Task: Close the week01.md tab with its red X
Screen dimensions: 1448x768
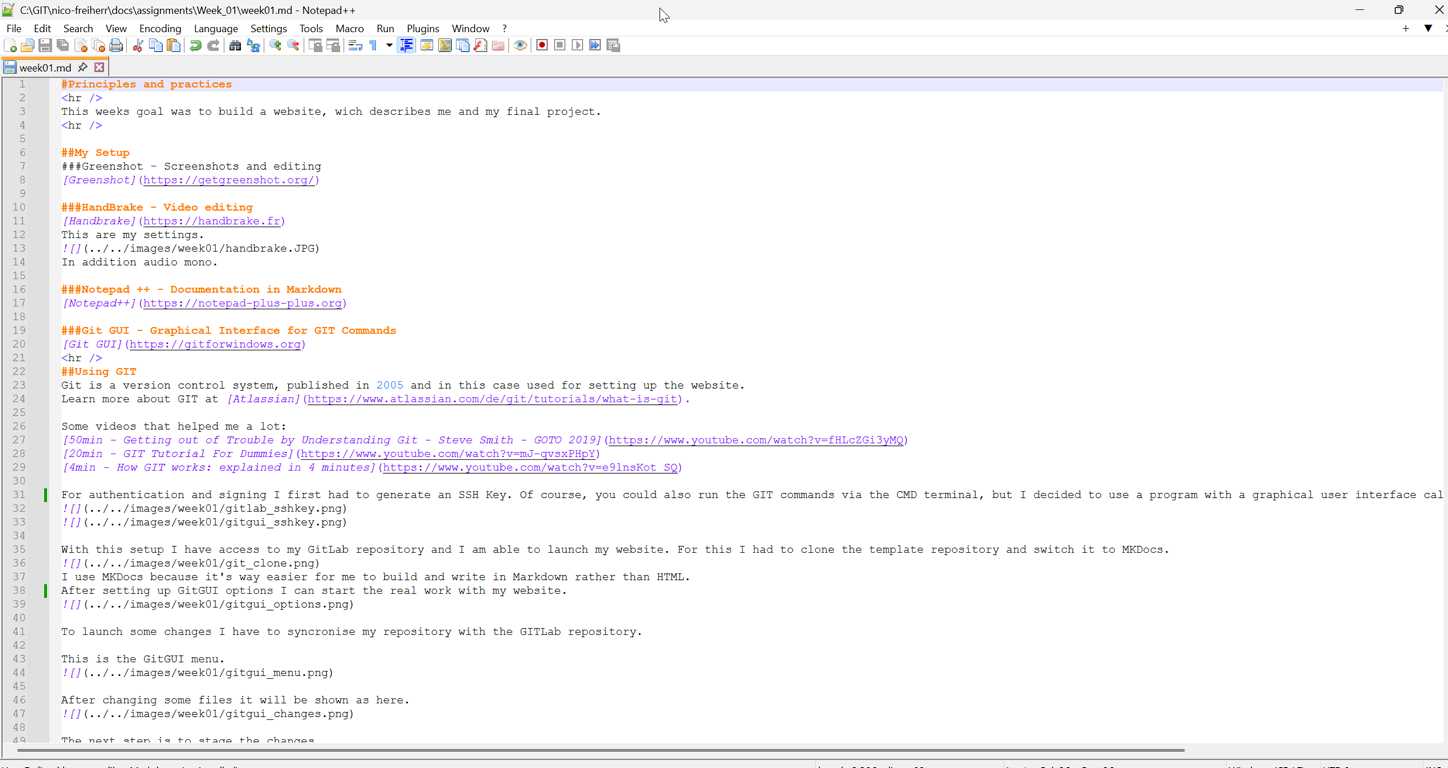Action: [x=99, y=68]
